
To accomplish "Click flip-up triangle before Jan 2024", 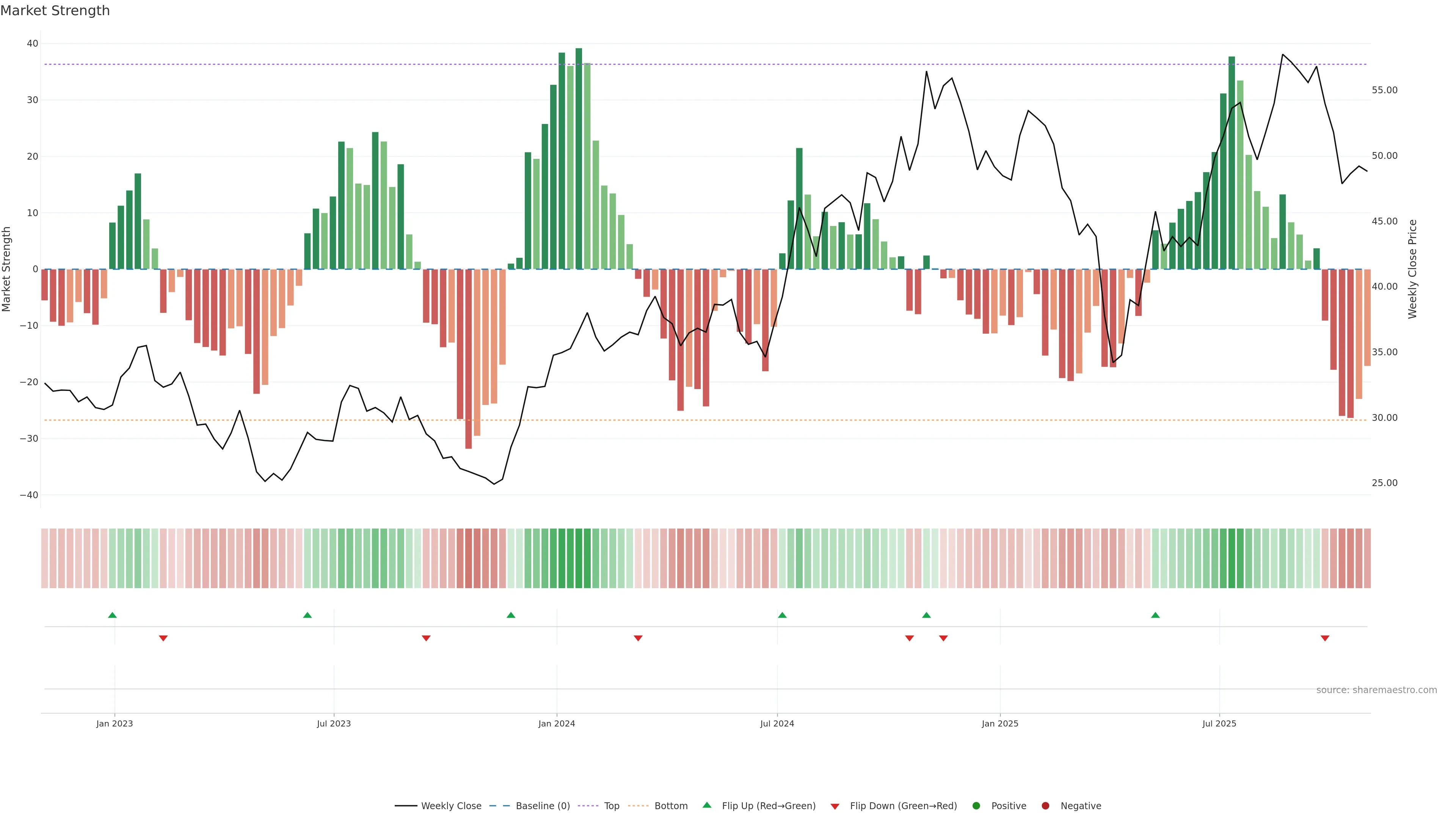I will click(x=511, y=615).
